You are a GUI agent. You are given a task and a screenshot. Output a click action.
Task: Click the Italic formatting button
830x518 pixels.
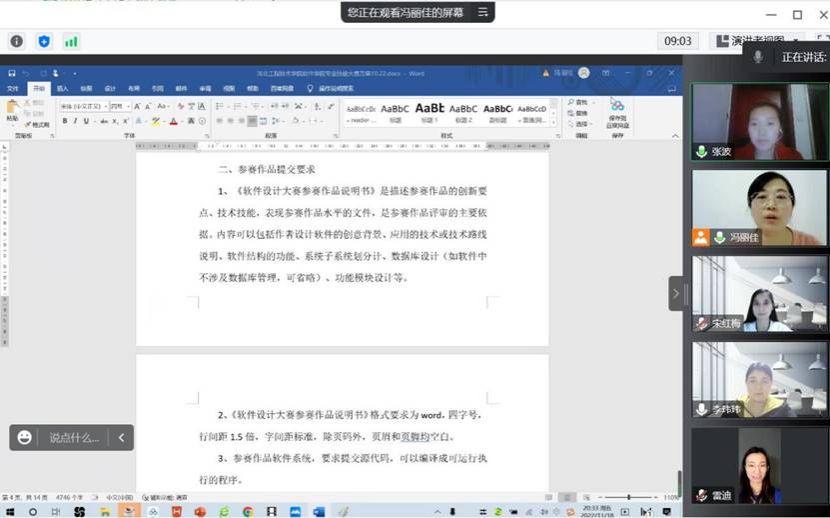(75, 121)
